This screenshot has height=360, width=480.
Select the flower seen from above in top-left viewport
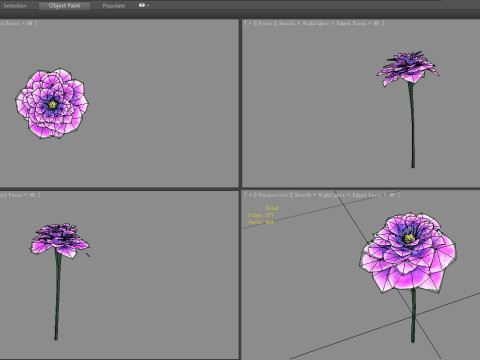[52, 103]
